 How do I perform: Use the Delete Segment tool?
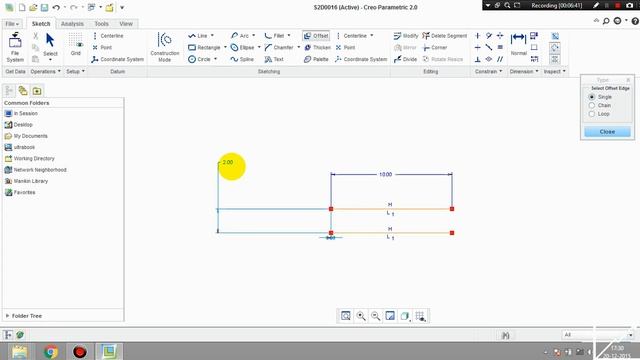click(x=444, y=36)
